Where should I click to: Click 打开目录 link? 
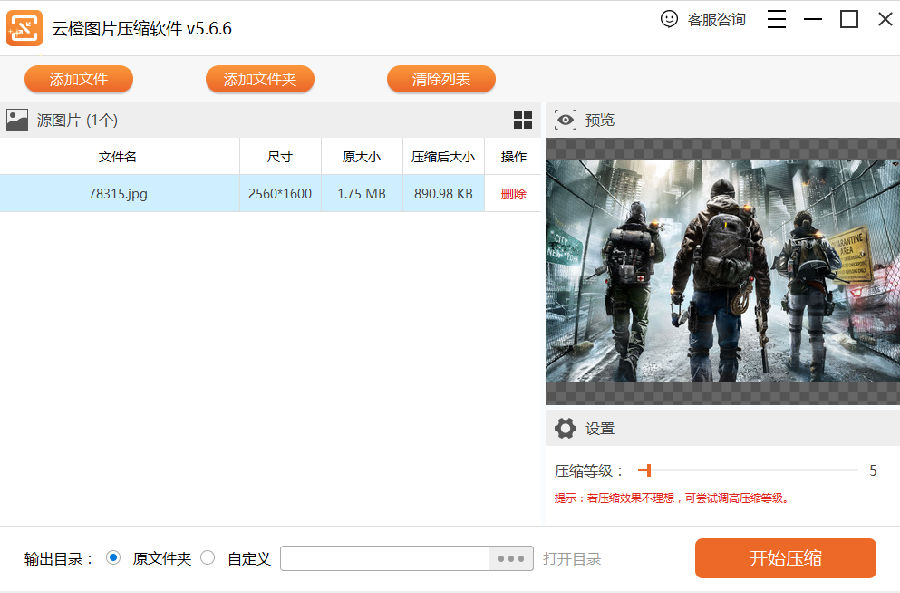[572, 559]
